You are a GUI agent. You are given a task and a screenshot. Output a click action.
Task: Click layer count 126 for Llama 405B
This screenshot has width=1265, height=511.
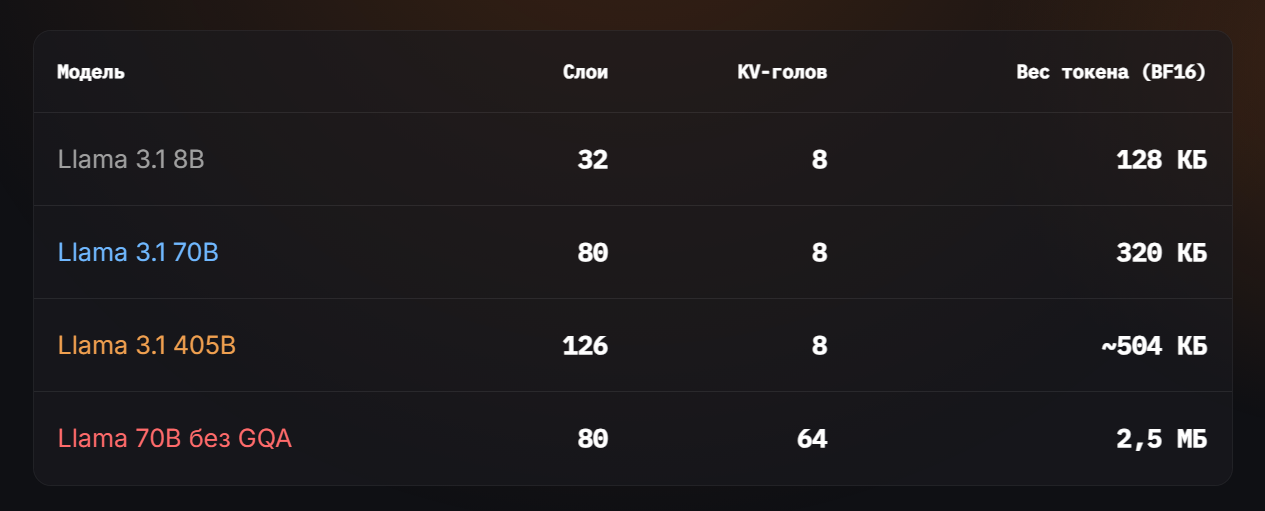585,345
